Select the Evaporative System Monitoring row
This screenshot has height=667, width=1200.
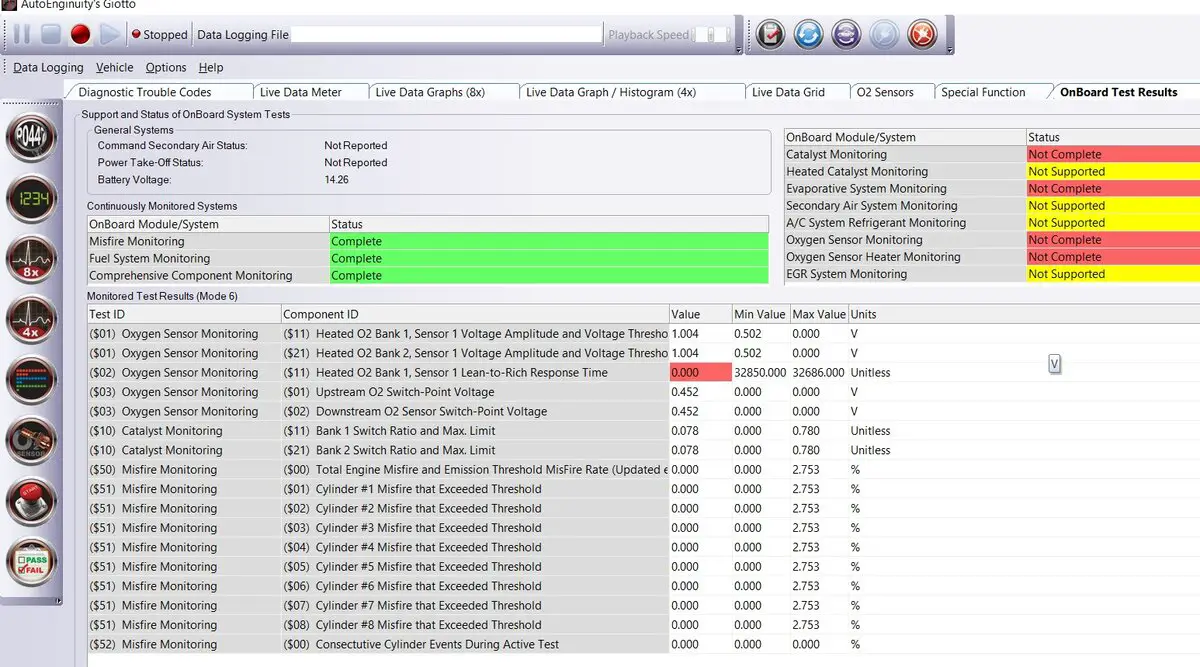(992, 188)
